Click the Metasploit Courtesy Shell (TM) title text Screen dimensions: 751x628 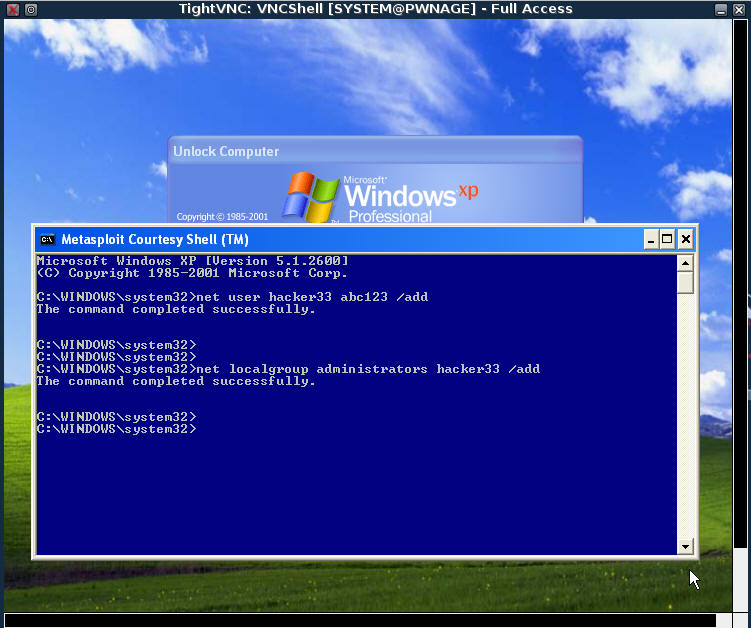[x=155, y=239]
